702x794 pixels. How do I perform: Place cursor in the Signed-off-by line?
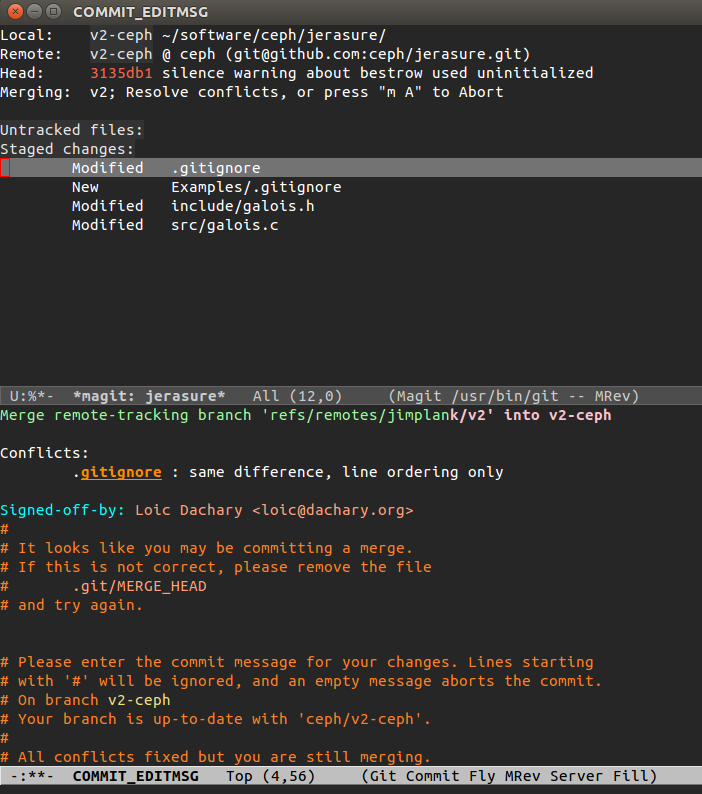207,510
